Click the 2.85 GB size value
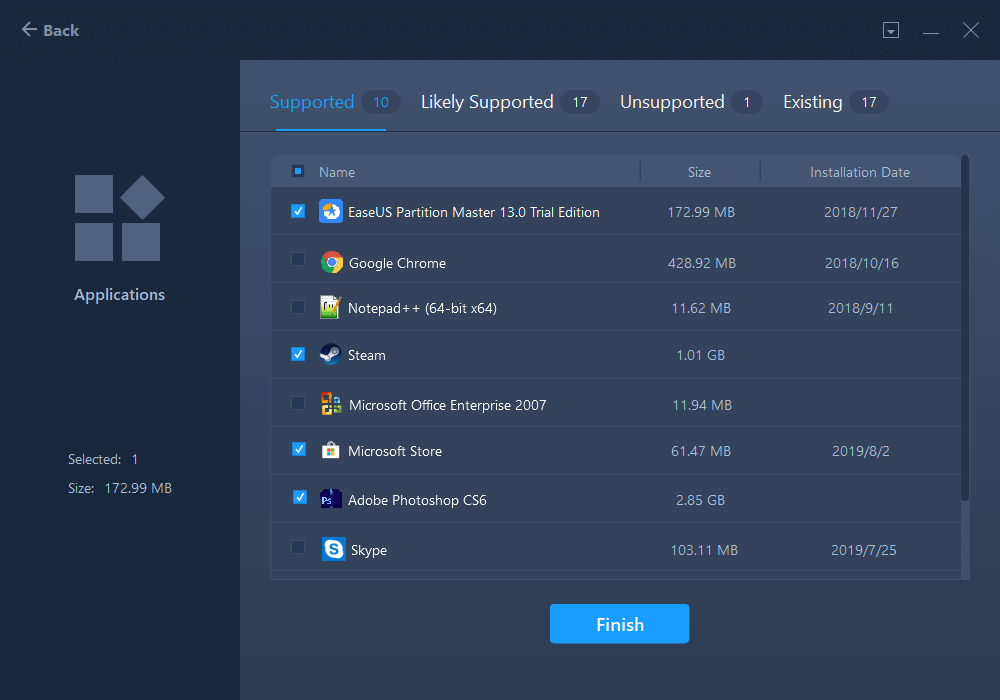 (x=700, y=500)
